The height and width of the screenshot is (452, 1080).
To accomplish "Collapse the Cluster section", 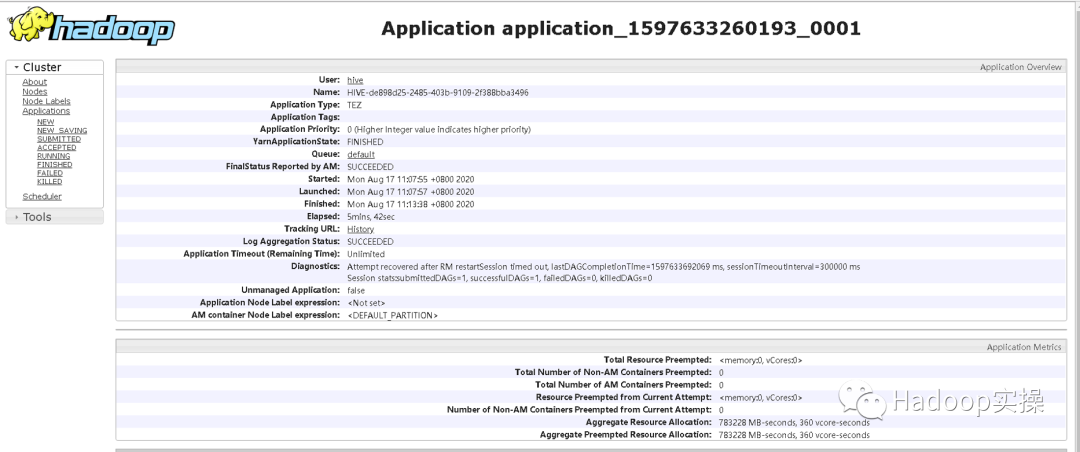I will click(x=54, y=68).
